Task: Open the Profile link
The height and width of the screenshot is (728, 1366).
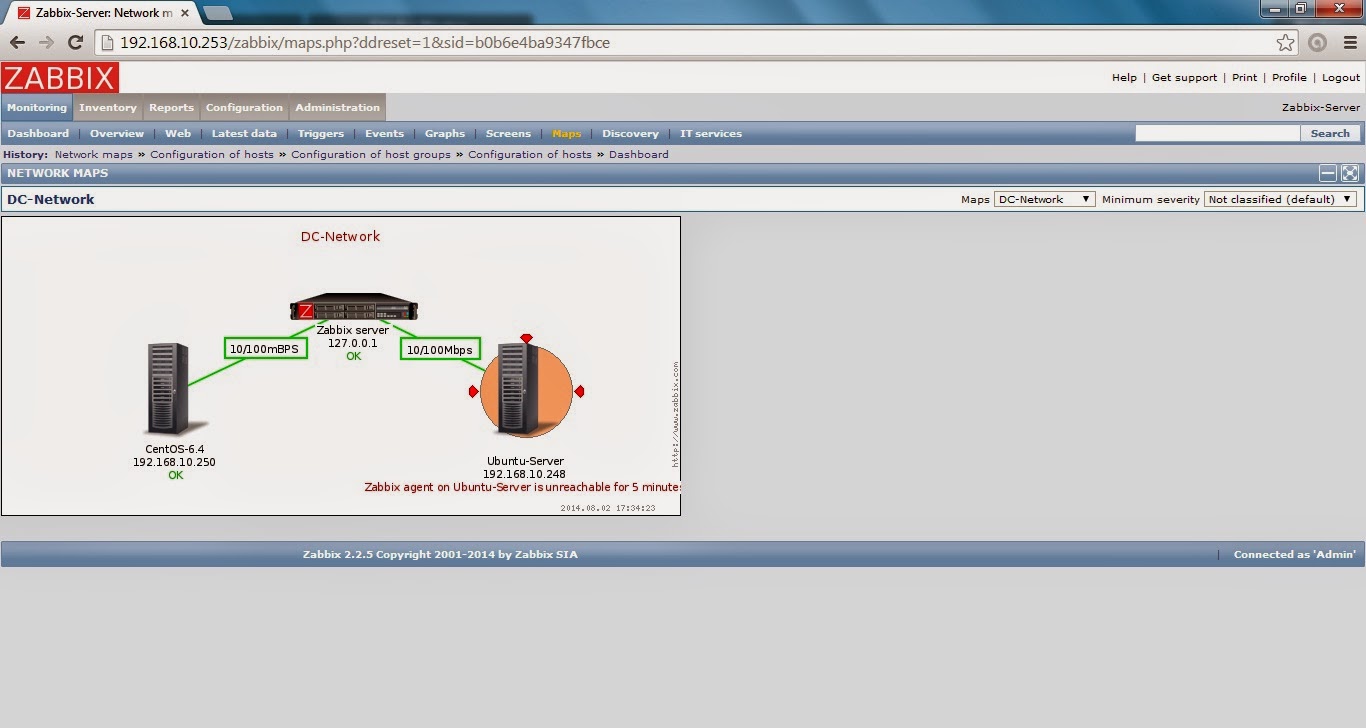Action: pos(1289,78)
